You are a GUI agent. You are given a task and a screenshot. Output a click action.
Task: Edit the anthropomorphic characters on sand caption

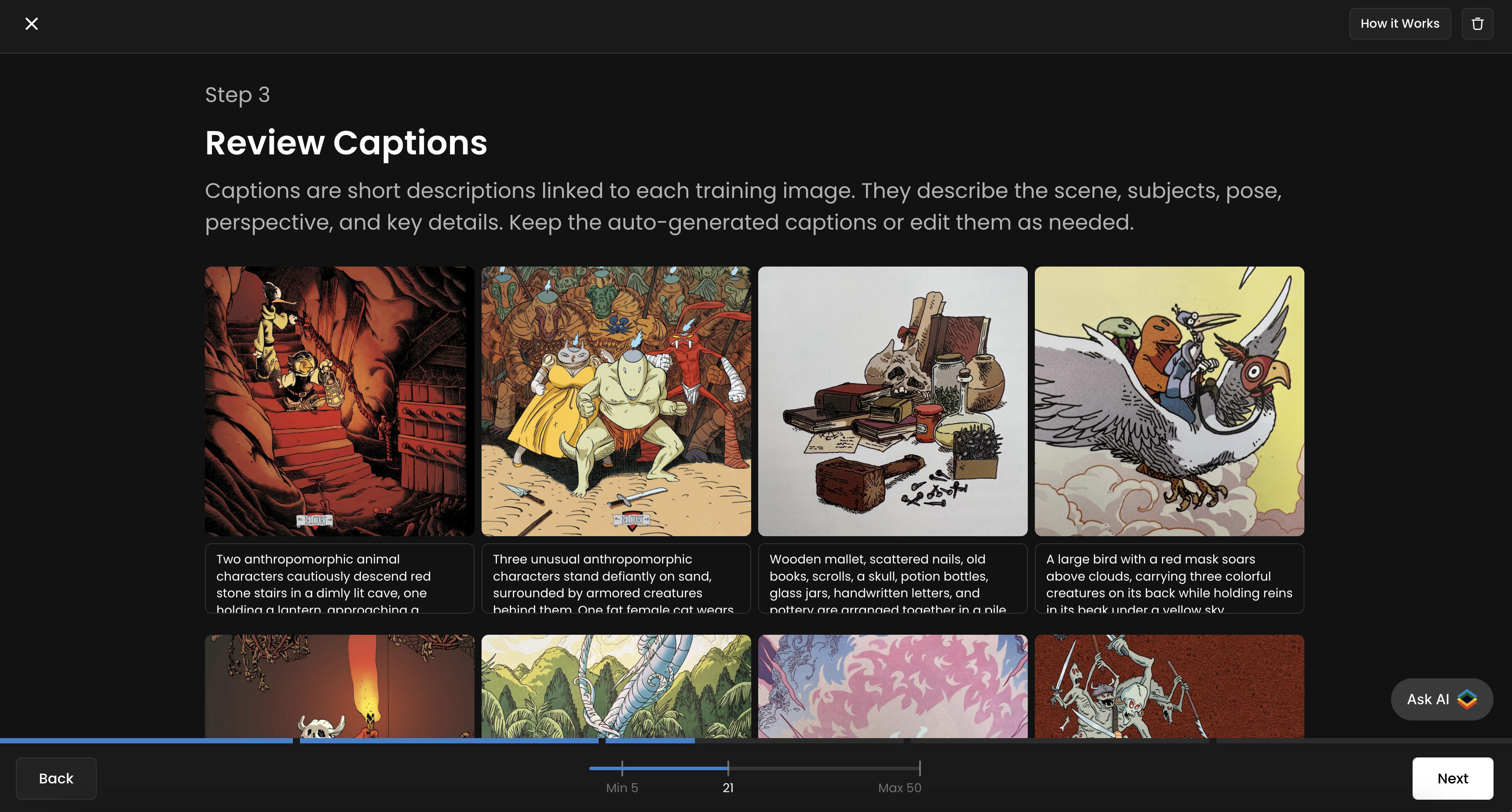tap(616, 578)
